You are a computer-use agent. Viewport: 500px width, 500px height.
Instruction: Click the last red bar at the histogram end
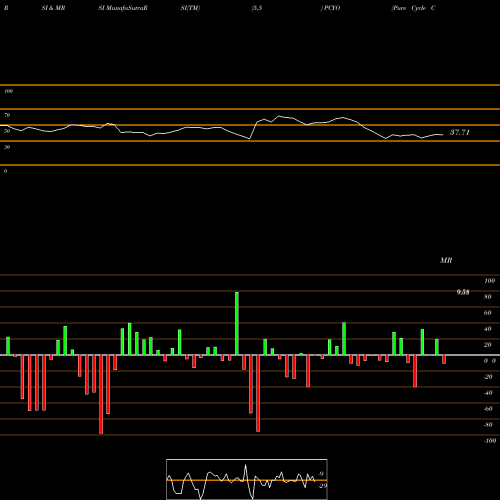pyautogui.click(x=444, y=359)
